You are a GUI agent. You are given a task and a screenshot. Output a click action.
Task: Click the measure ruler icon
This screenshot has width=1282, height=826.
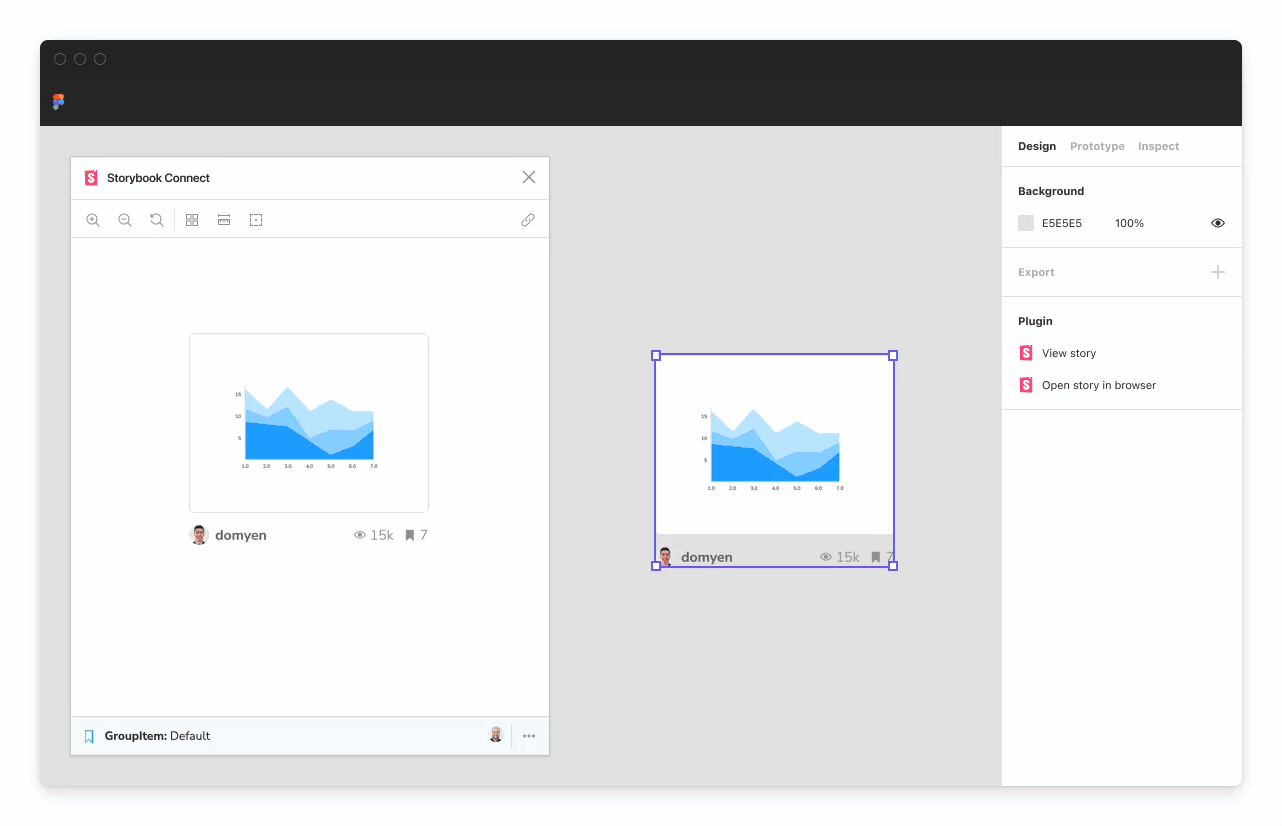click(223, 219)
